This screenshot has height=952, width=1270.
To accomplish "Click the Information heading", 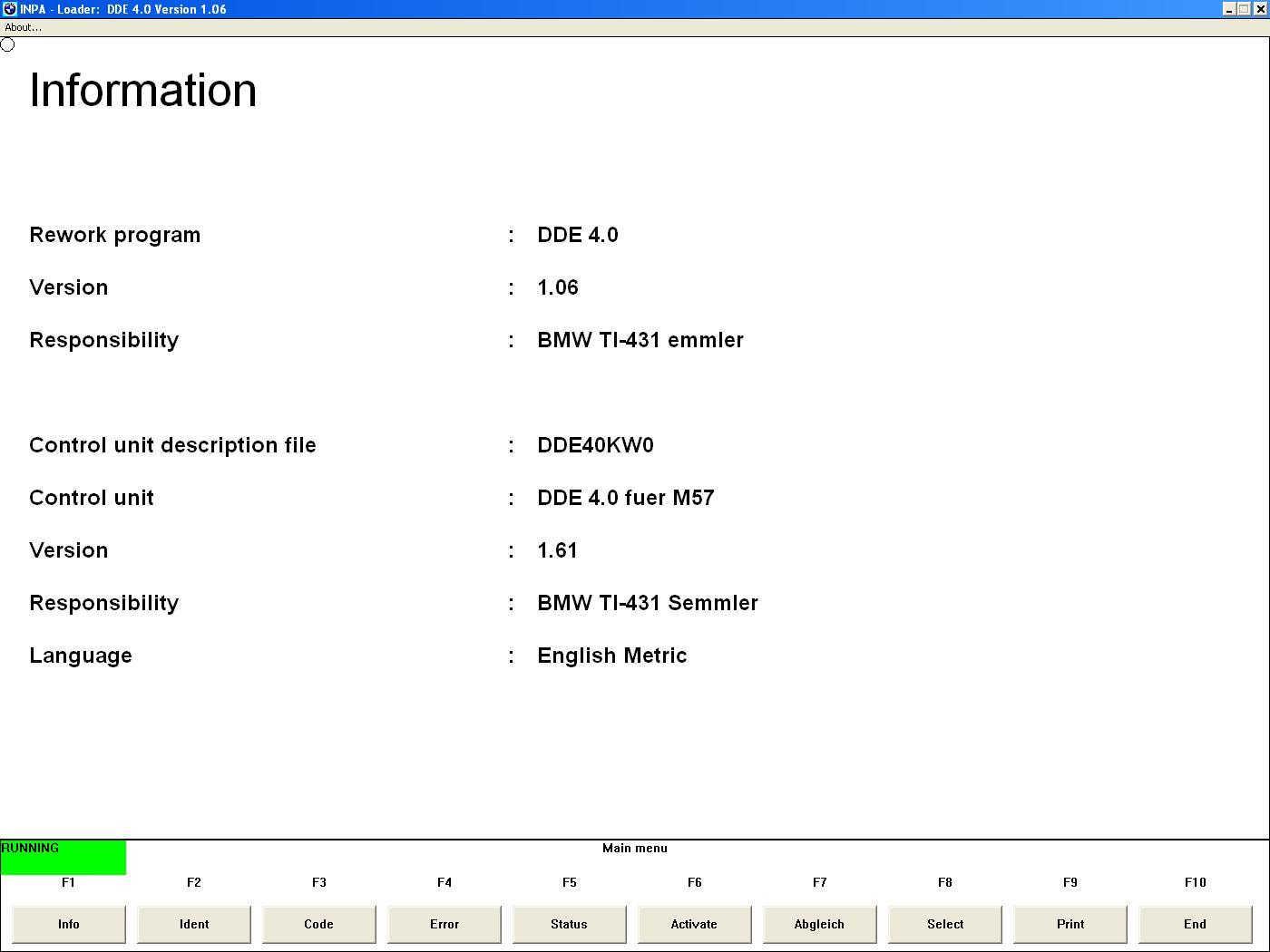I will tap(143, 90).
